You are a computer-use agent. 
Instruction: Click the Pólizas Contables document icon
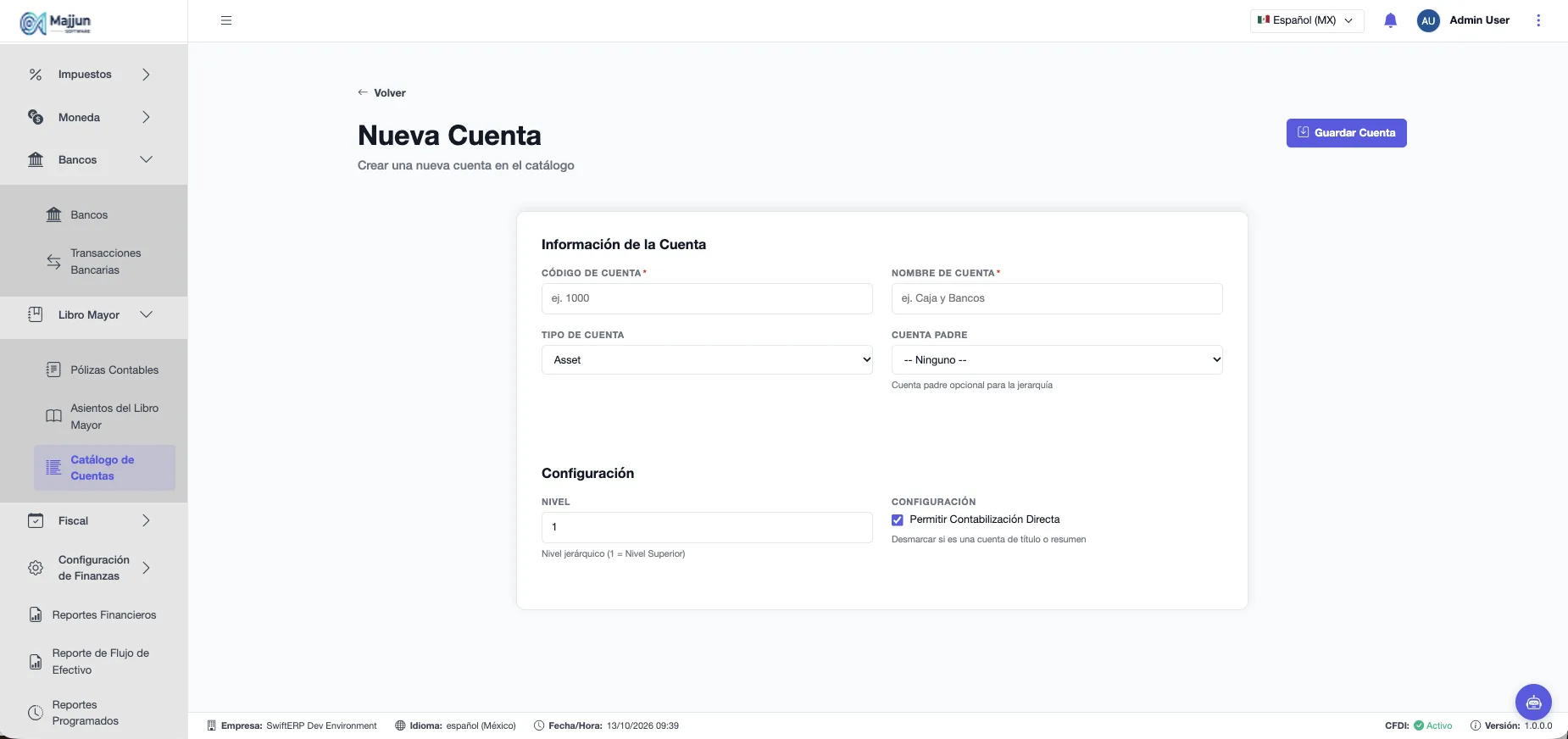tap(53, 369)
